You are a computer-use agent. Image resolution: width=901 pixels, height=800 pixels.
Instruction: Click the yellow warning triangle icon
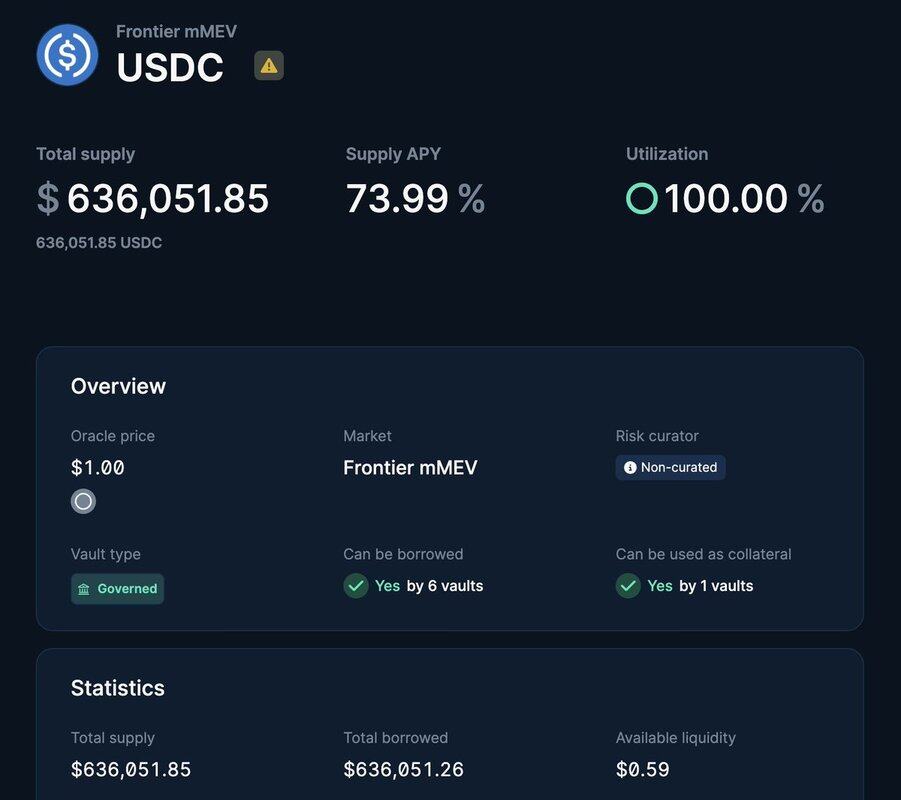point(269,66)
